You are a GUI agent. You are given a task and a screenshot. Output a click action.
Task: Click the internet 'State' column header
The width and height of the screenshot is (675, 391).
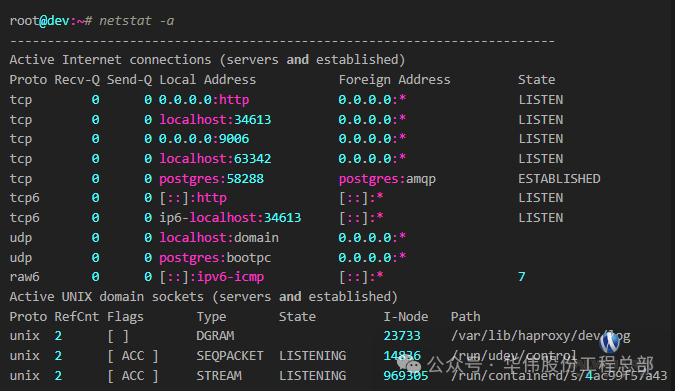click(536, 80)
